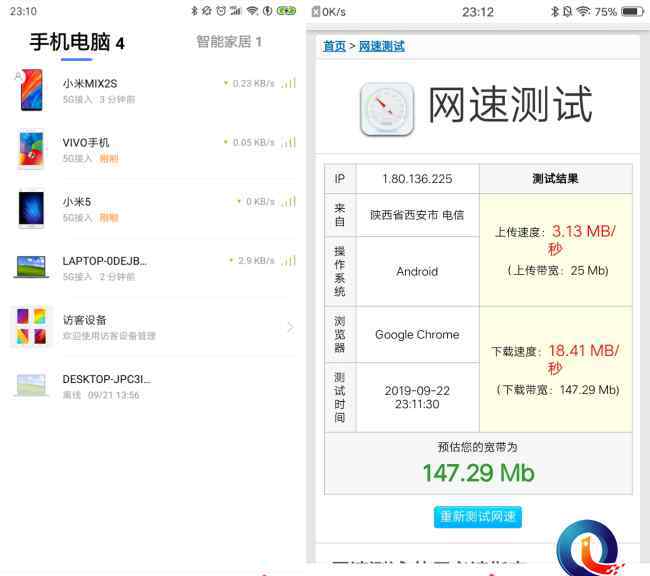This screenshot has height=576, width=650.
Task: Select the DESKTOP-JPC3I device name
Action: pyautogui.click(x=107, y=379)
